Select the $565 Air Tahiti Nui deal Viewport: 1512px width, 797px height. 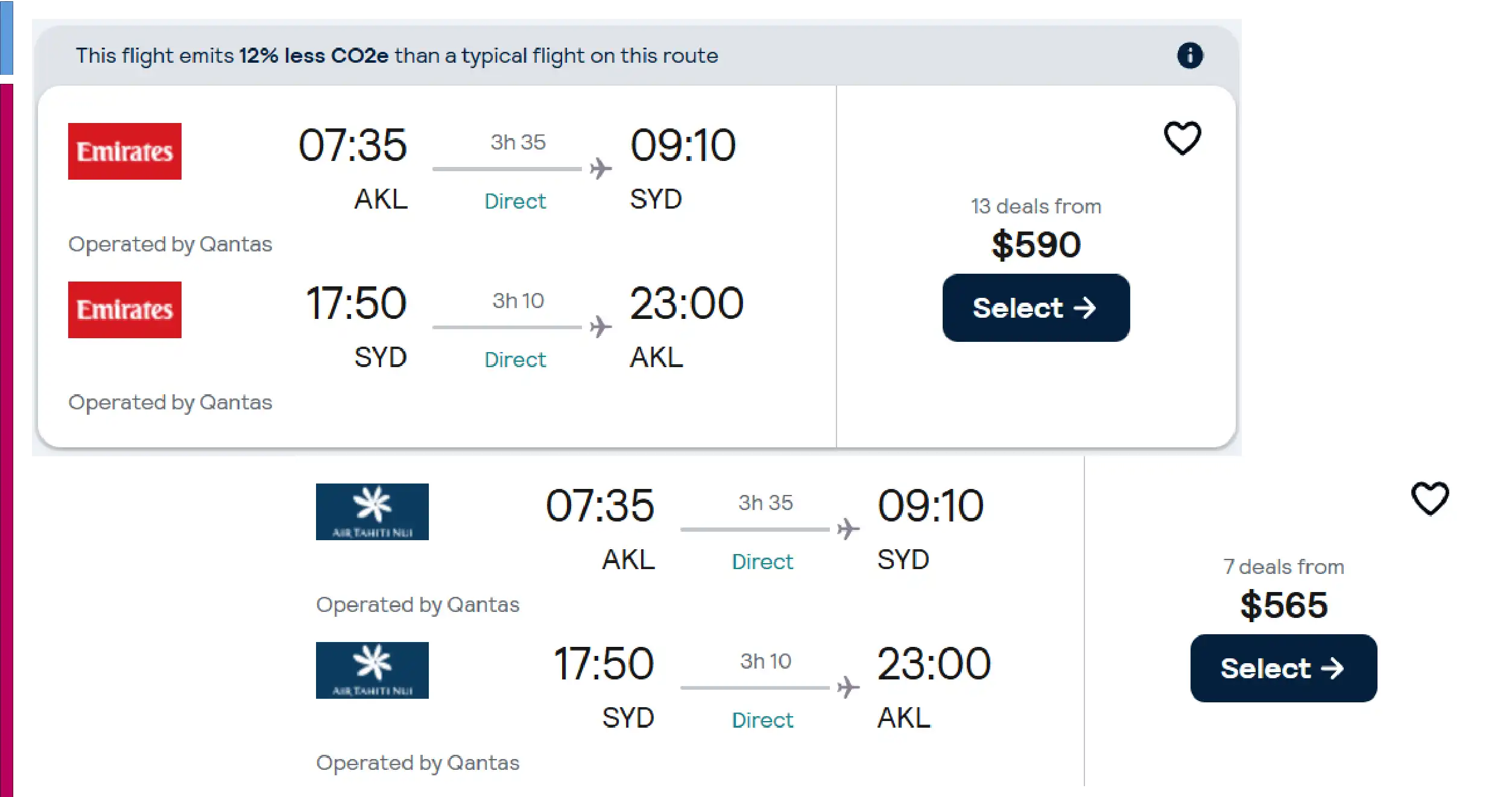1283,668
